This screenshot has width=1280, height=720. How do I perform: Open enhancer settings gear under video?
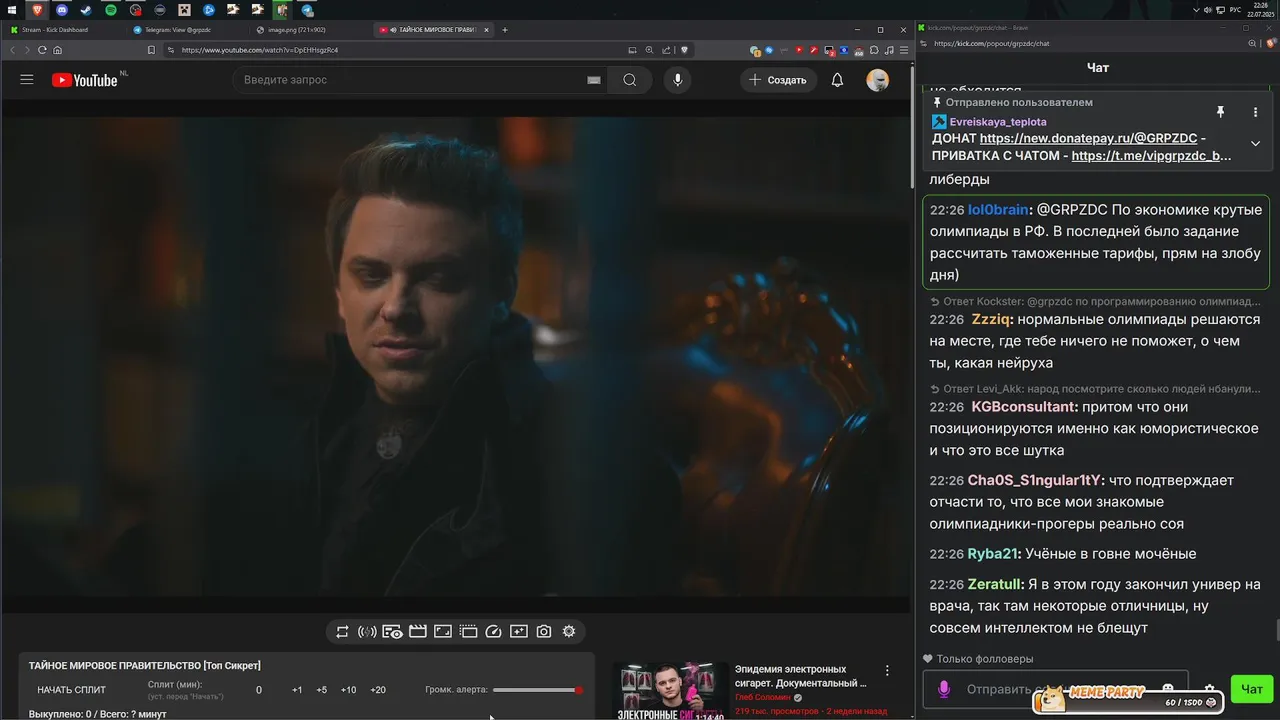coord(569,631)
